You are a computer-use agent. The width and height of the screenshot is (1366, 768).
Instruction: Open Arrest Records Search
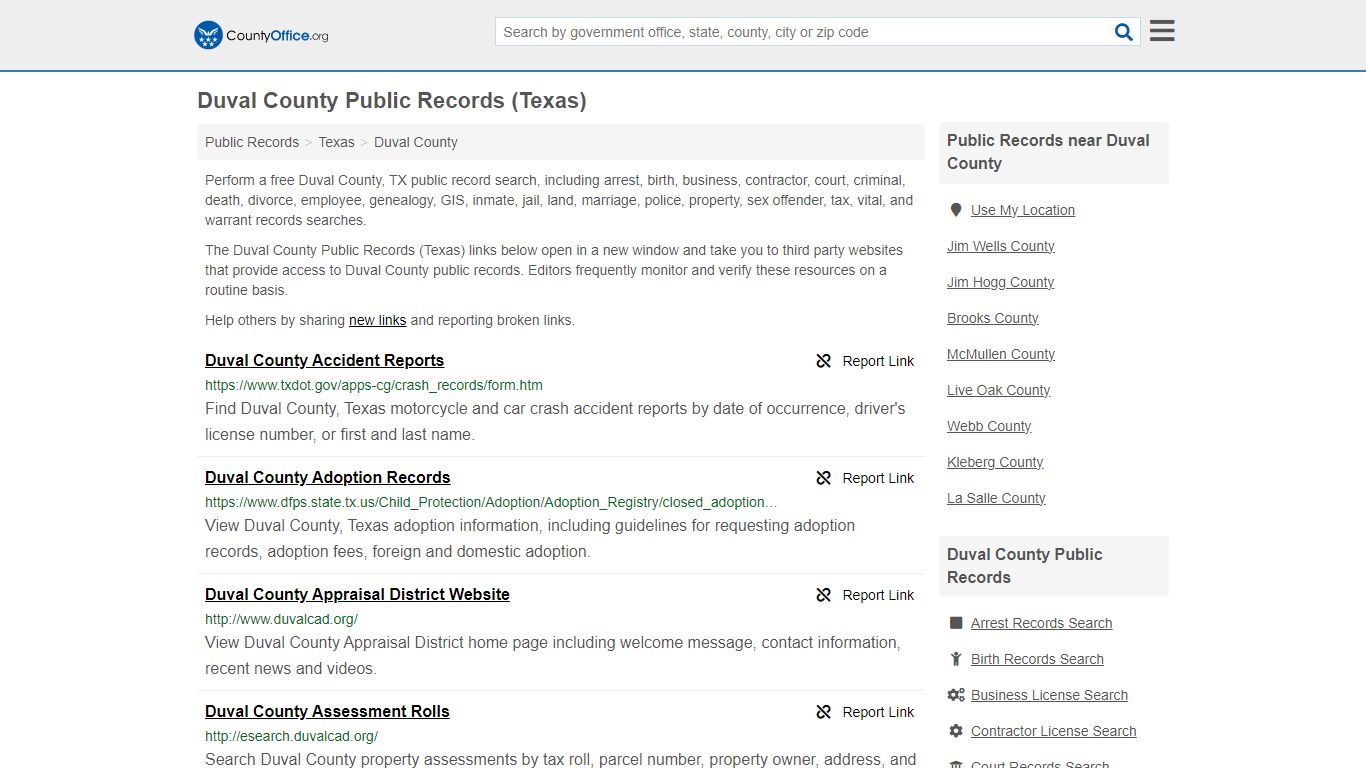coord(1041,623)
